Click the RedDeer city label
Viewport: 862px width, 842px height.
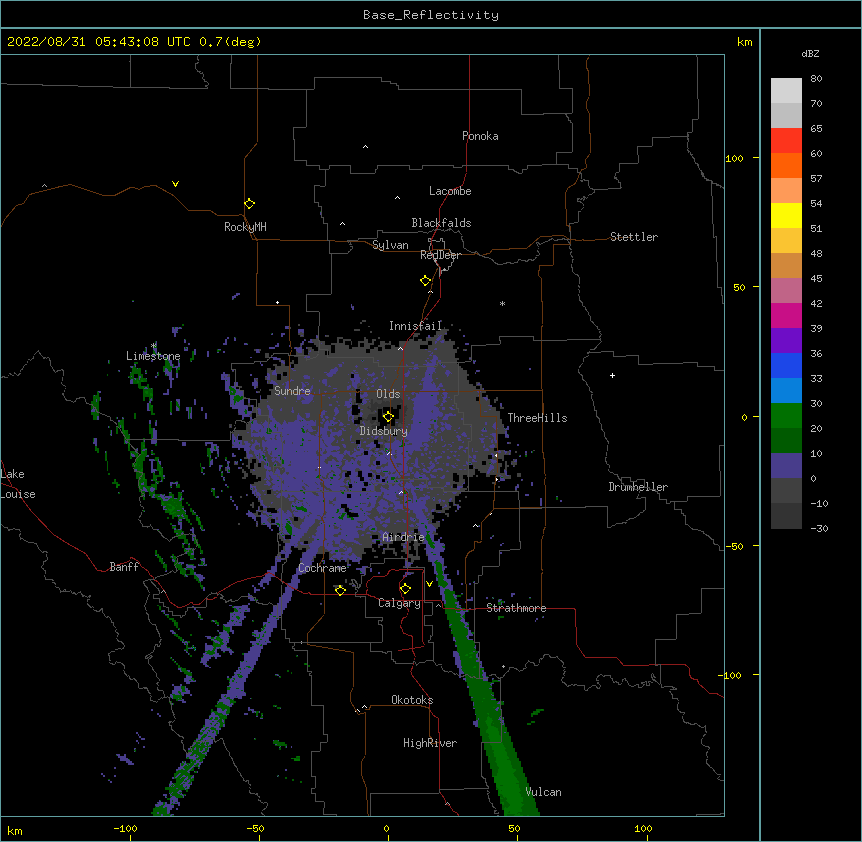tap(440, 255)
